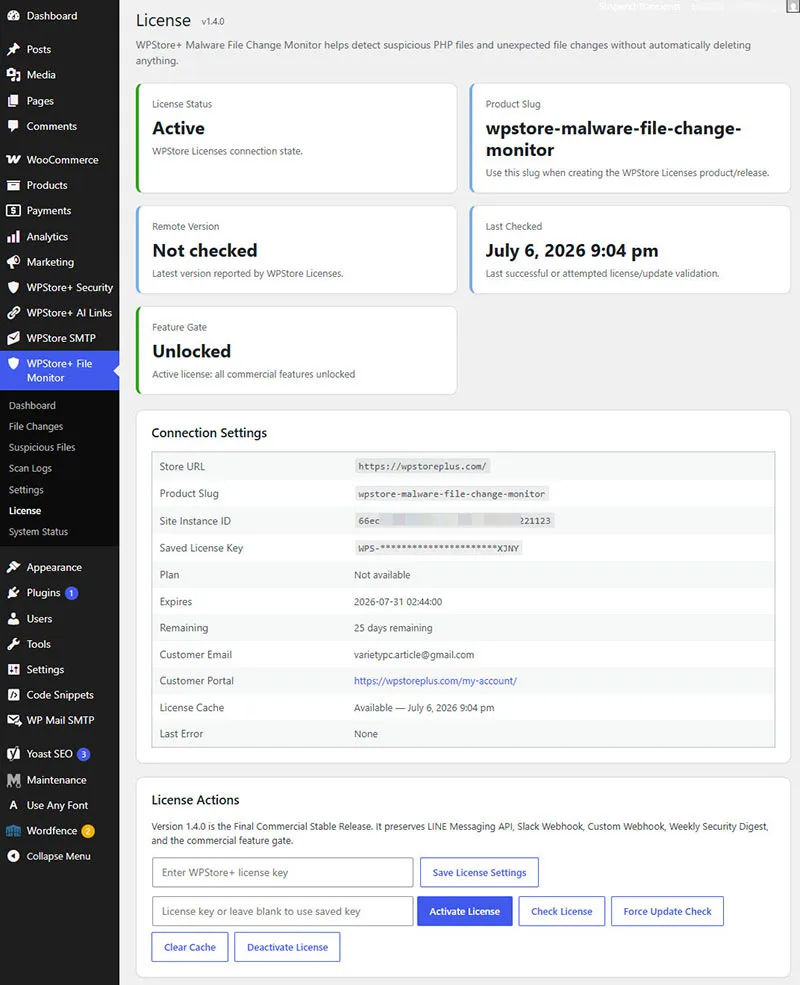The image size is (800, 985).
Task: Click the WooCommerce logo icon
Action: tap(13, 160)
